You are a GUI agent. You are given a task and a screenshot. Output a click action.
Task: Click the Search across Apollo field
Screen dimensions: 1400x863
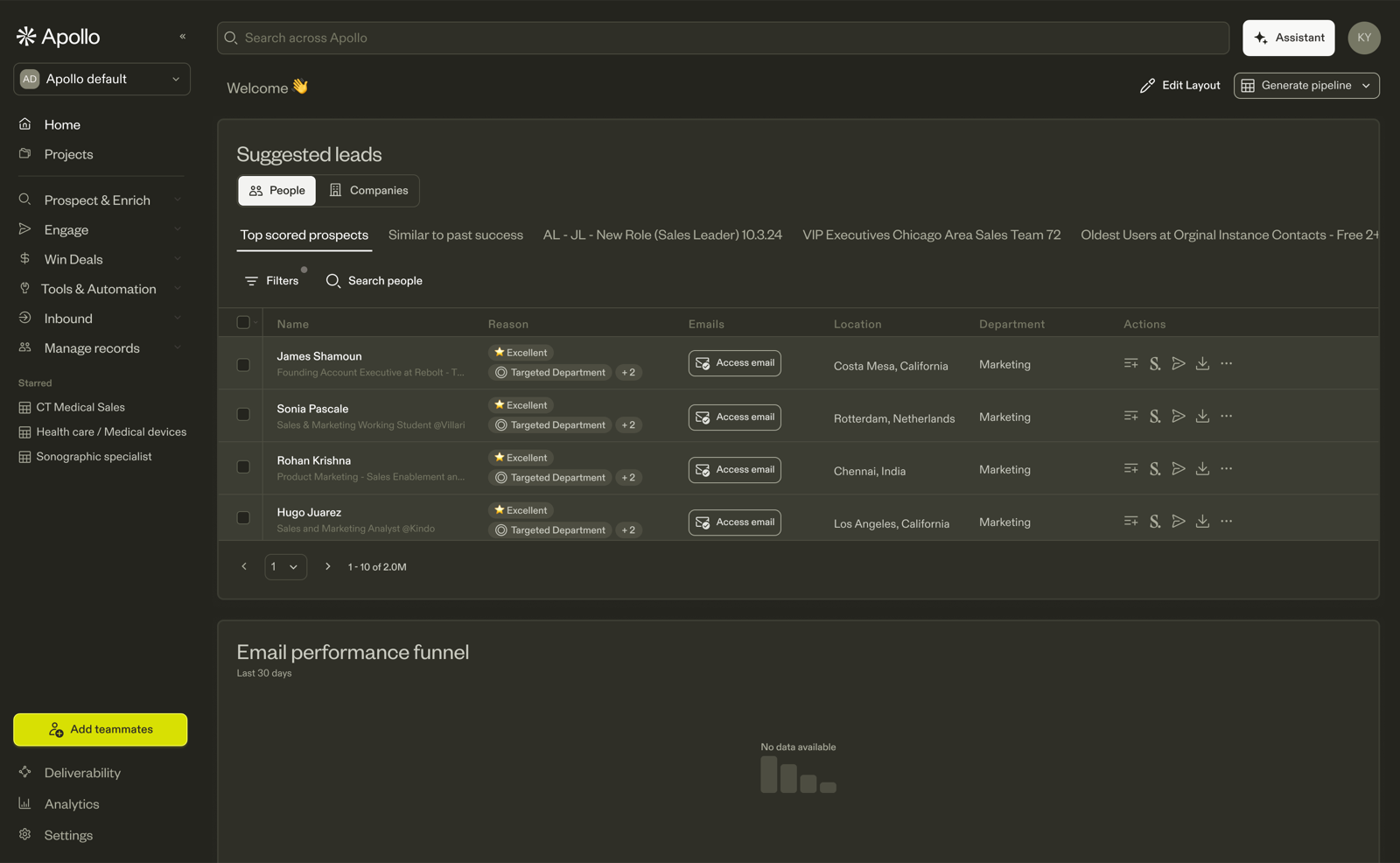[723, 38]
